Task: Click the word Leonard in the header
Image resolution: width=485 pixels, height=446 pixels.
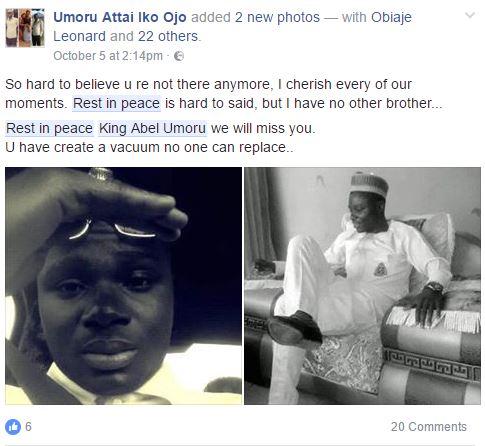Action: pyautogui.click(x=79, y=36)
